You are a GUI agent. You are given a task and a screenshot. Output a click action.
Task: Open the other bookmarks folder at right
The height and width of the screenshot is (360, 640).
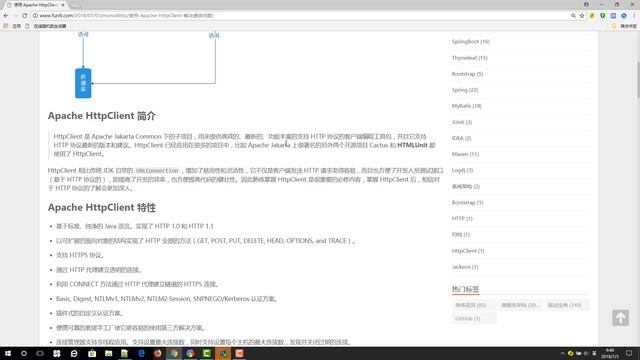624,26
